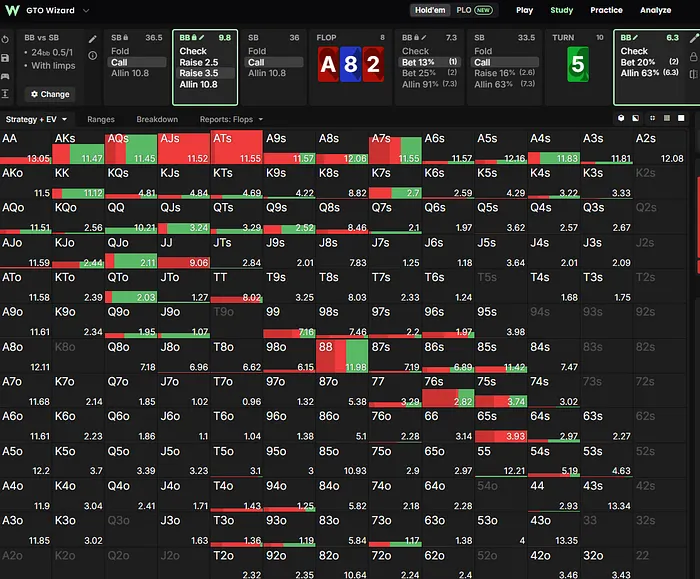Click the collapse height icon in left sidebar
The height and width of the screenshot is (579, 700).
[5, 93]
